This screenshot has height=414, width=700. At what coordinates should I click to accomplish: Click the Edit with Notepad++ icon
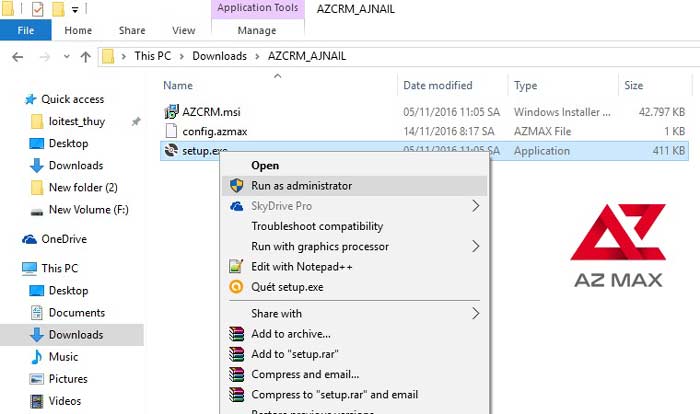click(x=236, y=267)
